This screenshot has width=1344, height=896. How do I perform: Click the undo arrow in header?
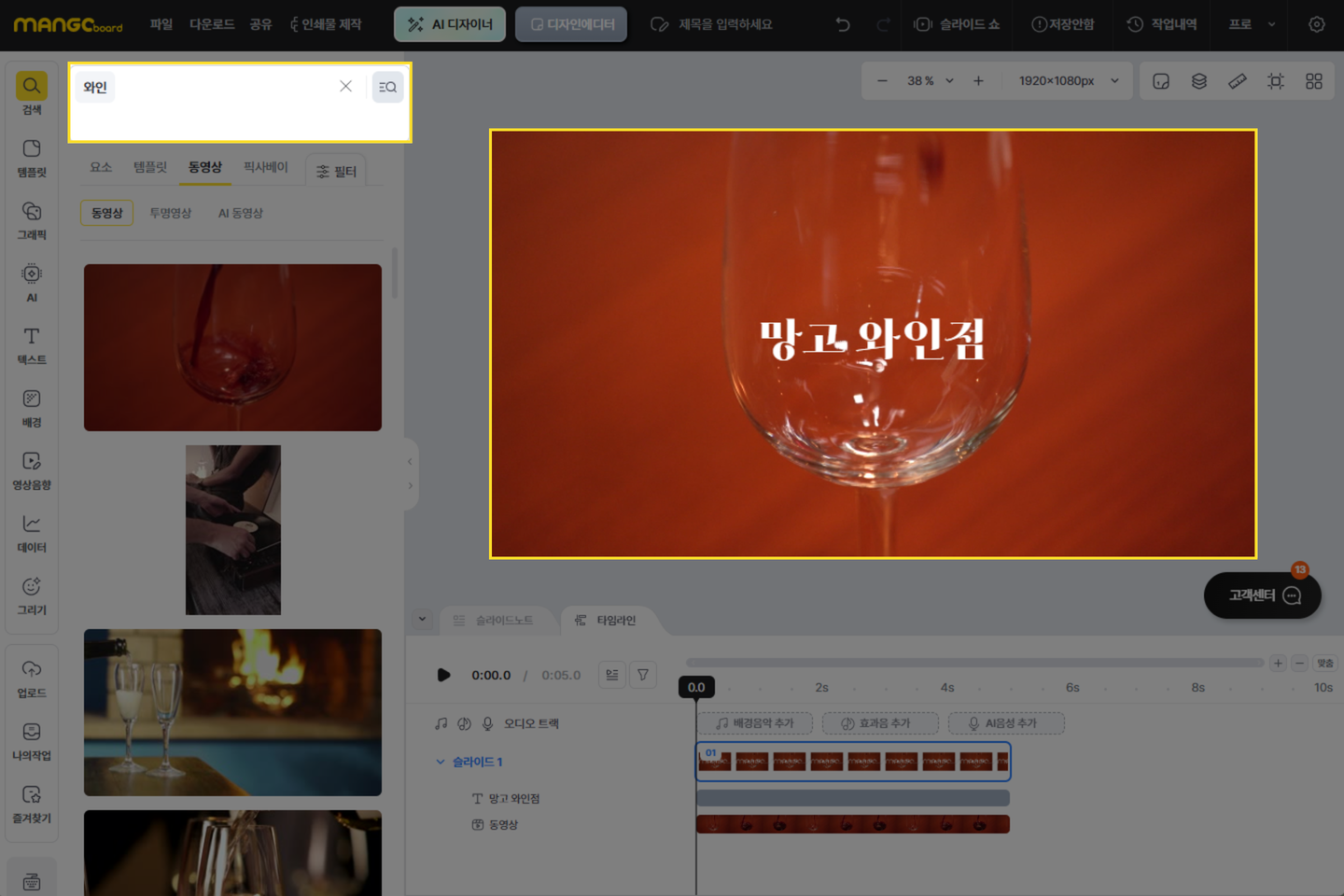pyautogui.click(x=843, y=24)
